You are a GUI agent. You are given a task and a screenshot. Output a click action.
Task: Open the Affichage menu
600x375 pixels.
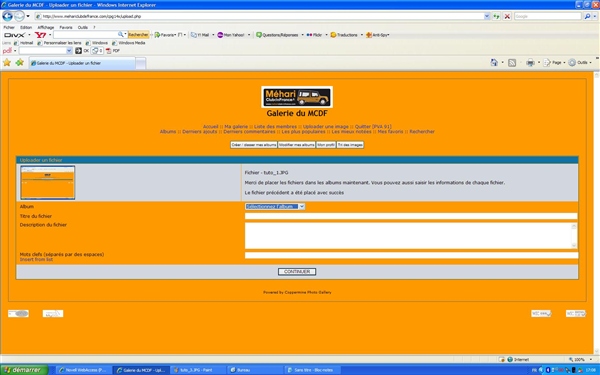click(46, 27)
